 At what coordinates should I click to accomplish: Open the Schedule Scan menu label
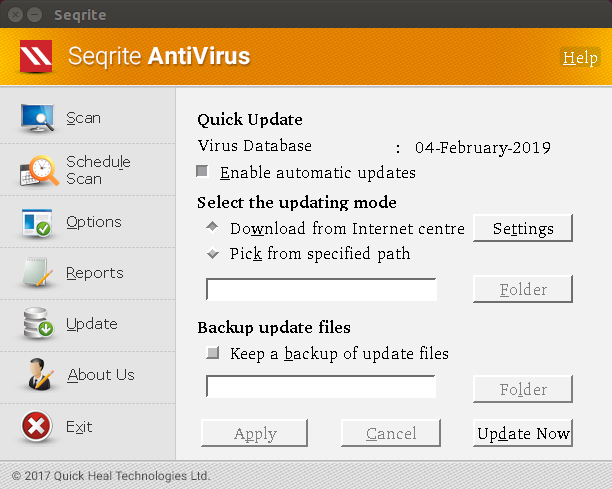coord(98,170)
